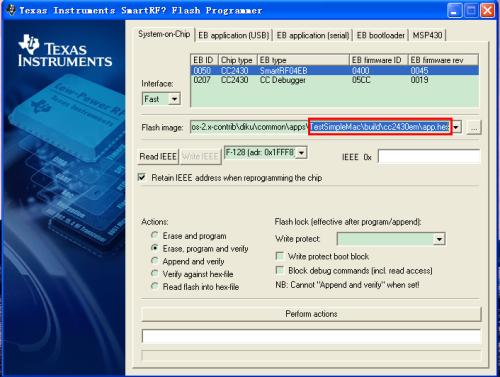The height and width of the screenshot is (377, 500).
Task: Open the MSP430 tab
Action: click(x=427, y=35)
